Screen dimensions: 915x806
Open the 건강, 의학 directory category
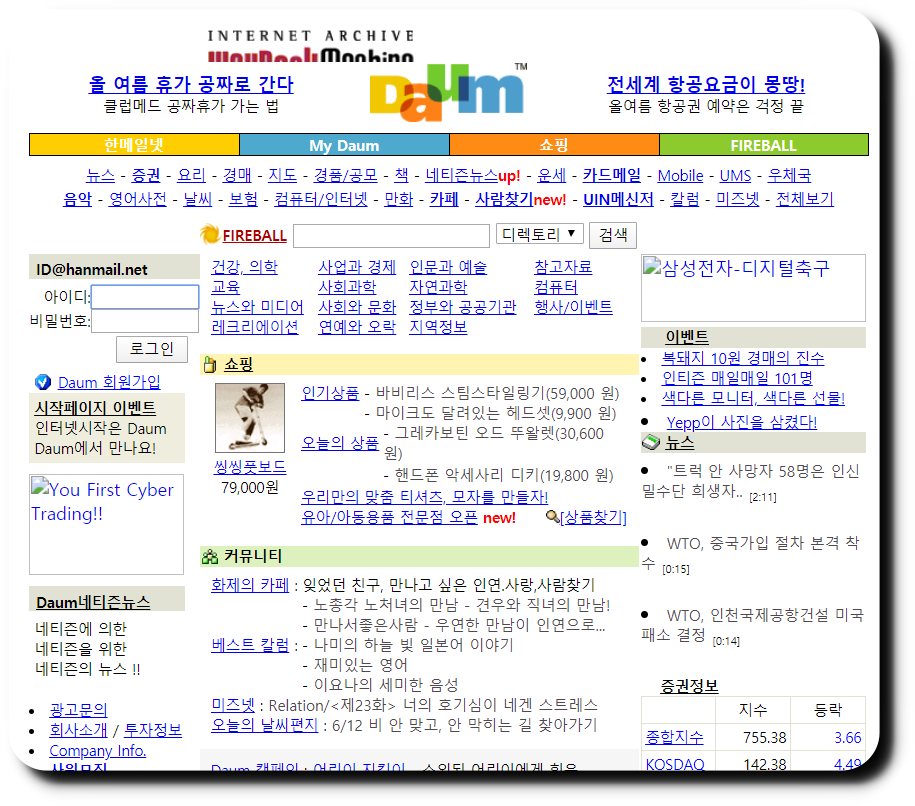tap(245, 267)
